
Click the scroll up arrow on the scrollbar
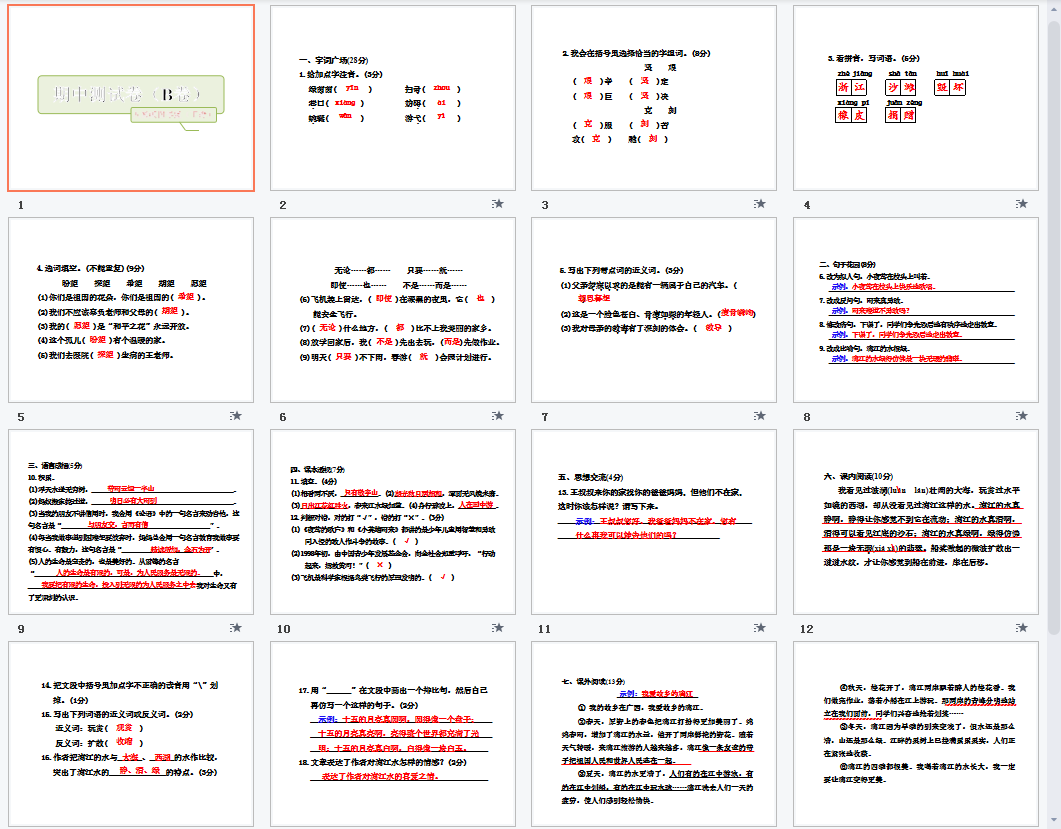(x=1052, y=8)
